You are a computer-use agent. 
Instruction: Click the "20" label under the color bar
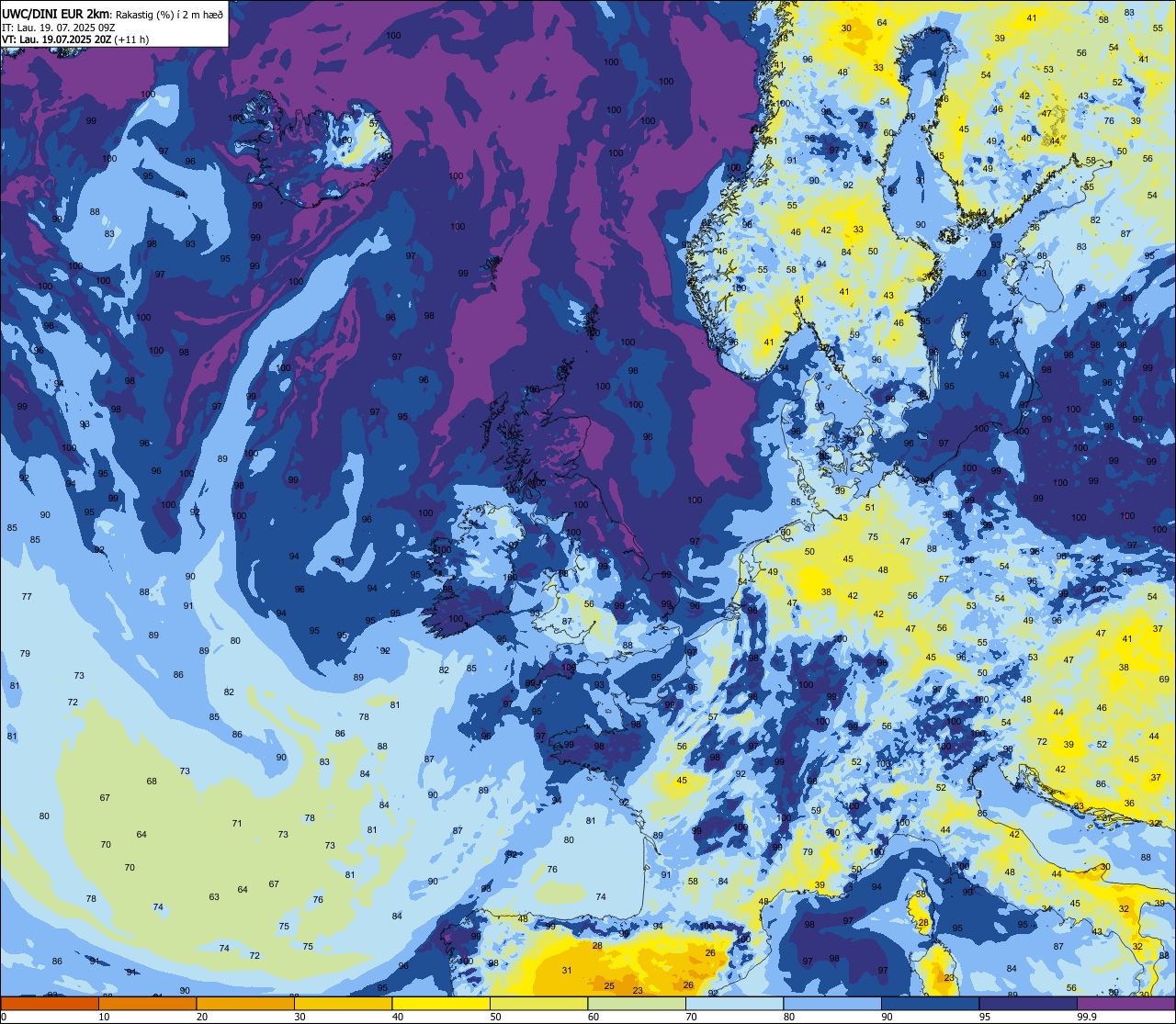click(x=202, y=1017)
